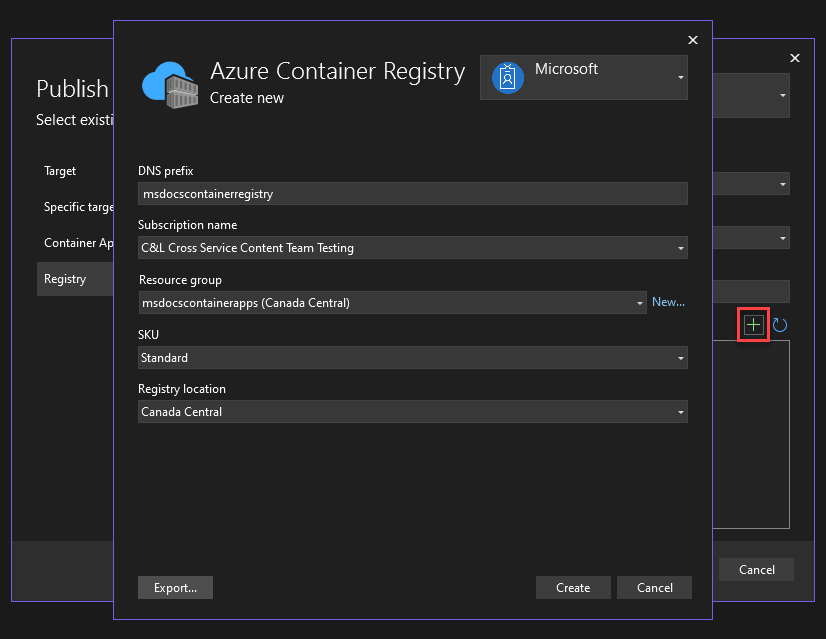Screen dimensions: 826x639
Task: Click the Create button
Action: [x=573, y=587]
